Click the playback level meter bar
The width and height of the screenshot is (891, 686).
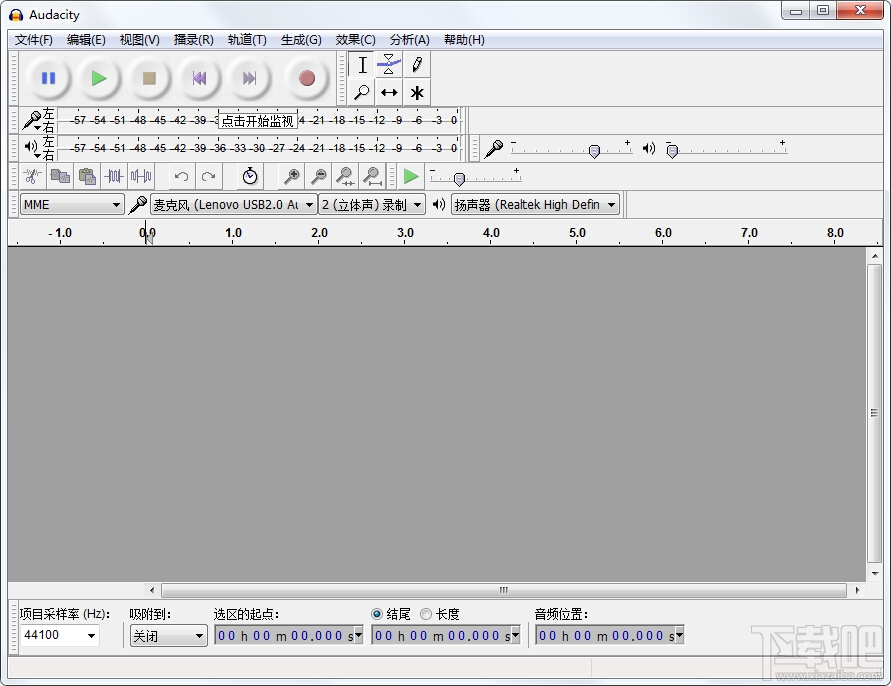click(259, 148)
